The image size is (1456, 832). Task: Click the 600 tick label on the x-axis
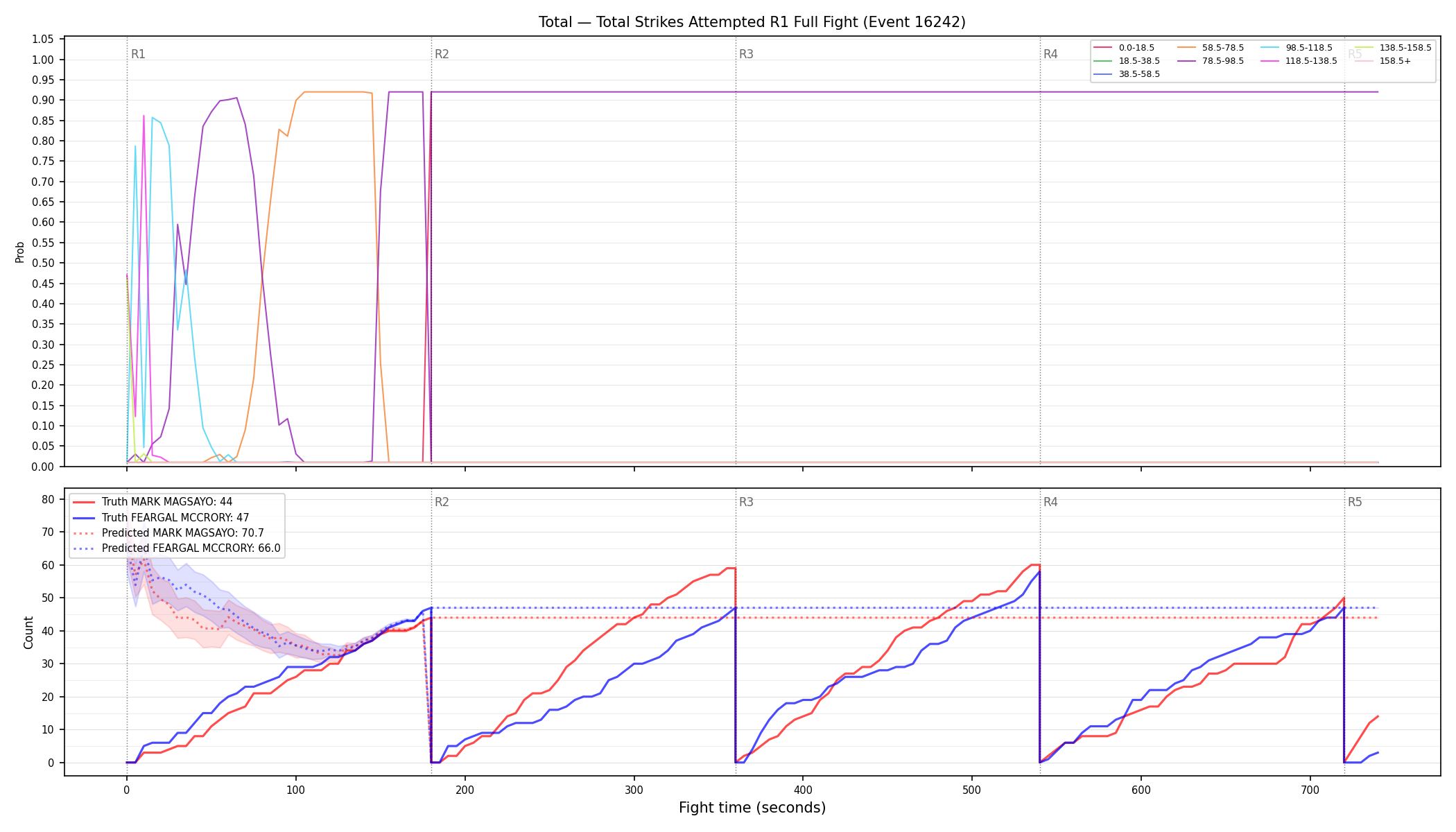coord(1141,790)
